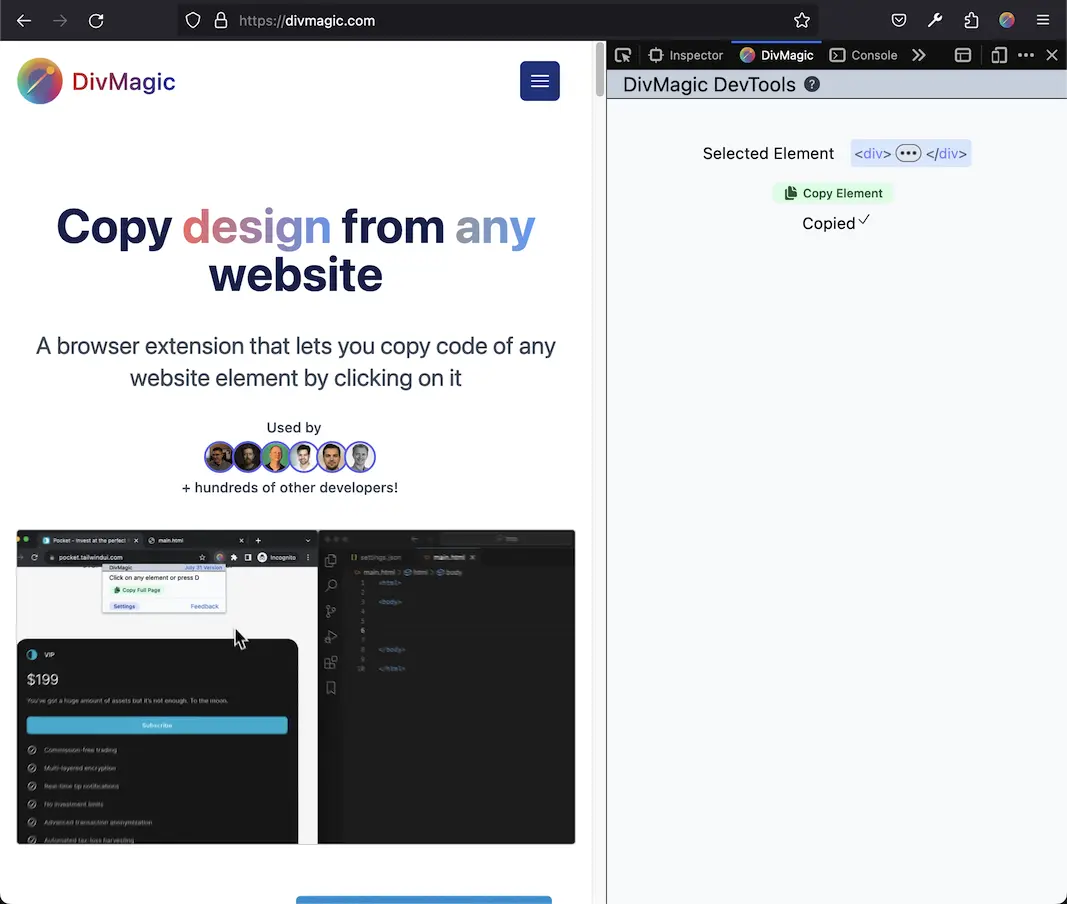Go back with the browser back arrow
Viewport: 1067px width, 904px height.
pyautogui.click(x=24, y=20)
